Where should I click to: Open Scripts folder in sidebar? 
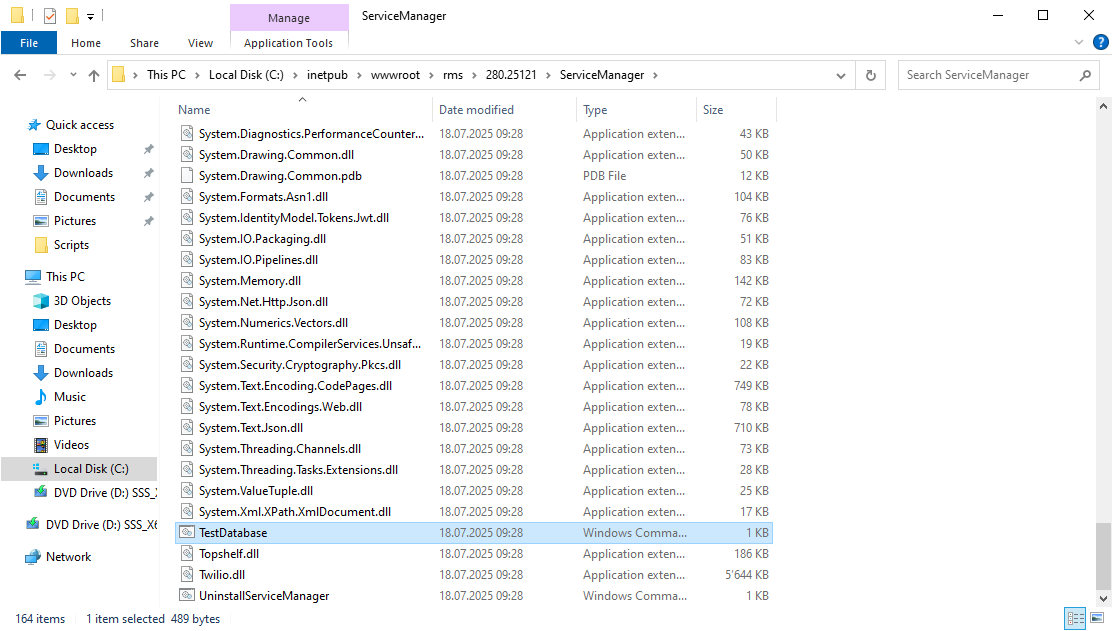71,245
